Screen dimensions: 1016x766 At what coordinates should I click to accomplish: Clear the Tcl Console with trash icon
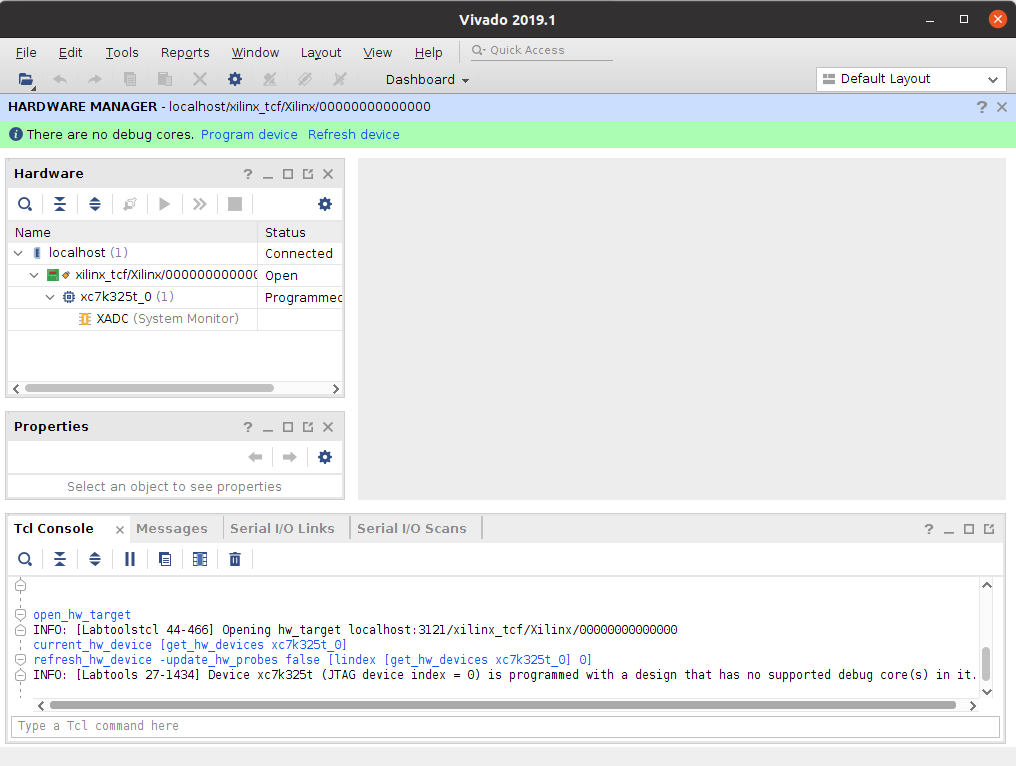pos(235,559)
